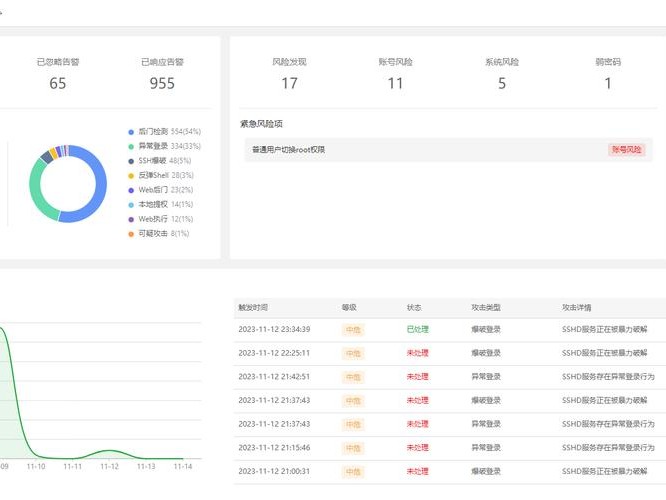This screenshot has height=500, width=666.
Task: Click the green 已处理 status
Action: (418, 330)
